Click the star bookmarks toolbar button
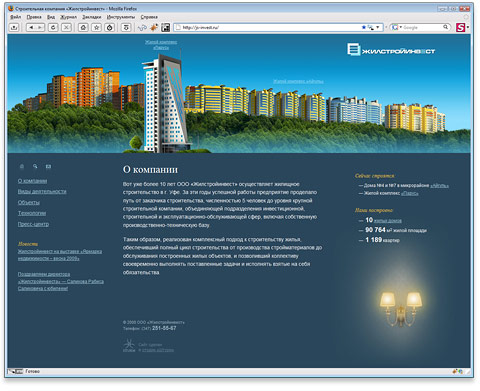Image resolution: width=480 pixels, height=391 pixels. [x=96, y=27]
